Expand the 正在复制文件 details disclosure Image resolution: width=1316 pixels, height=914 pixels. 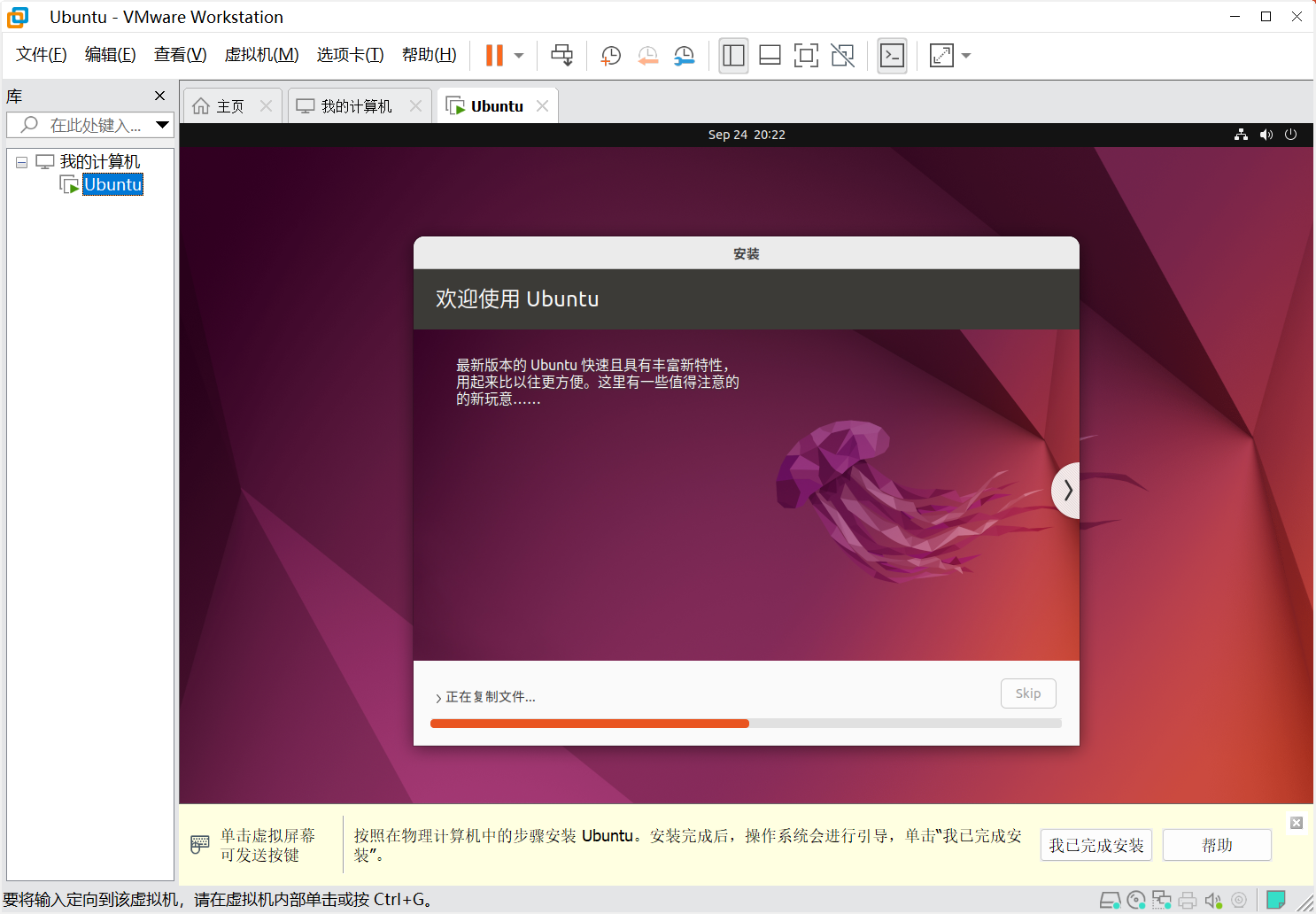[438, 698]
